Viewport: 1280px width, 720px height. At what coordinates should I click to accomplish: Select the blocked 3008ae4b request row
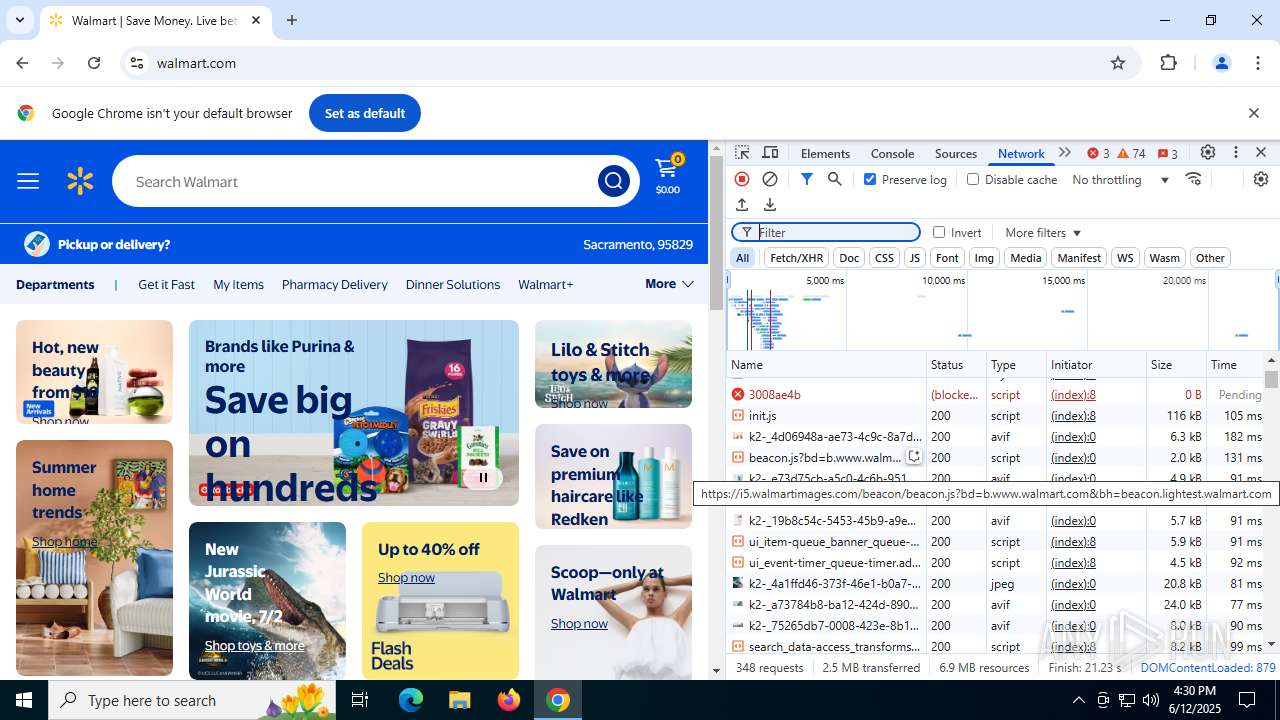coord(995,394)
